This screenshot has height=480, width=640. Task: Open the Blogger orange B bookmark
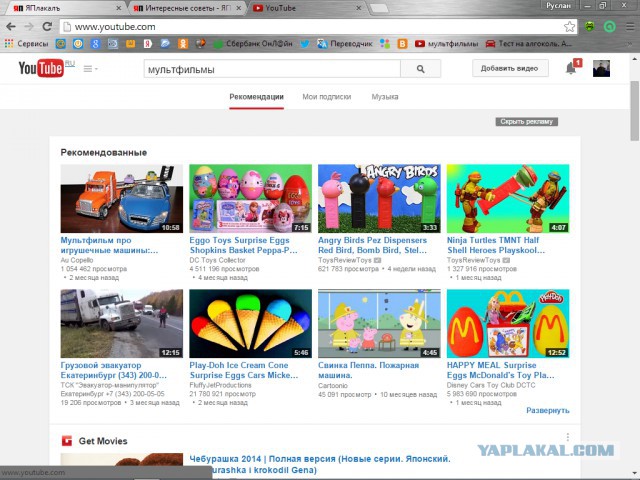tap(402, 44)
